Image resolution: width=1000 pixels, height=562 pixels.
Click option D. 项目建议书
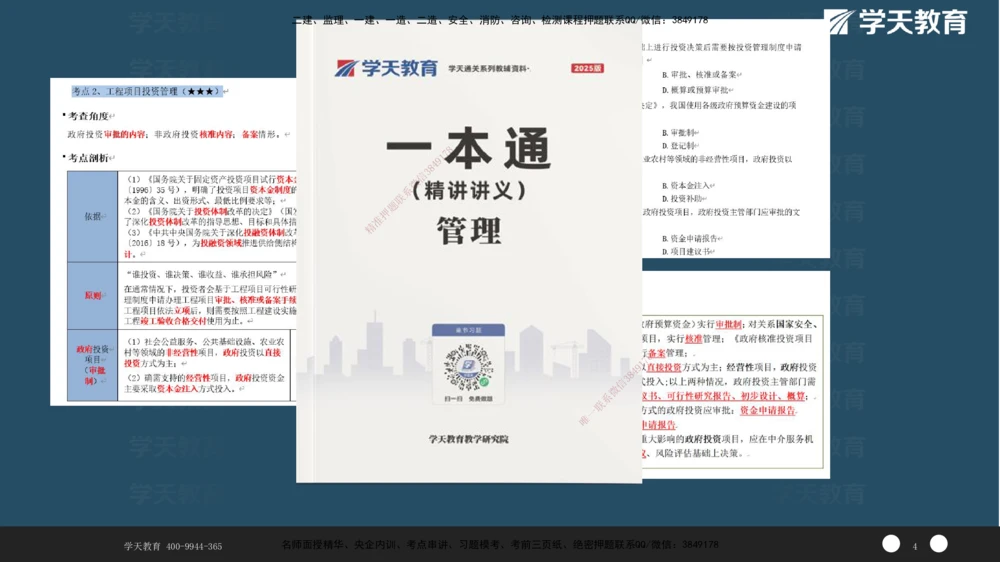688,252
